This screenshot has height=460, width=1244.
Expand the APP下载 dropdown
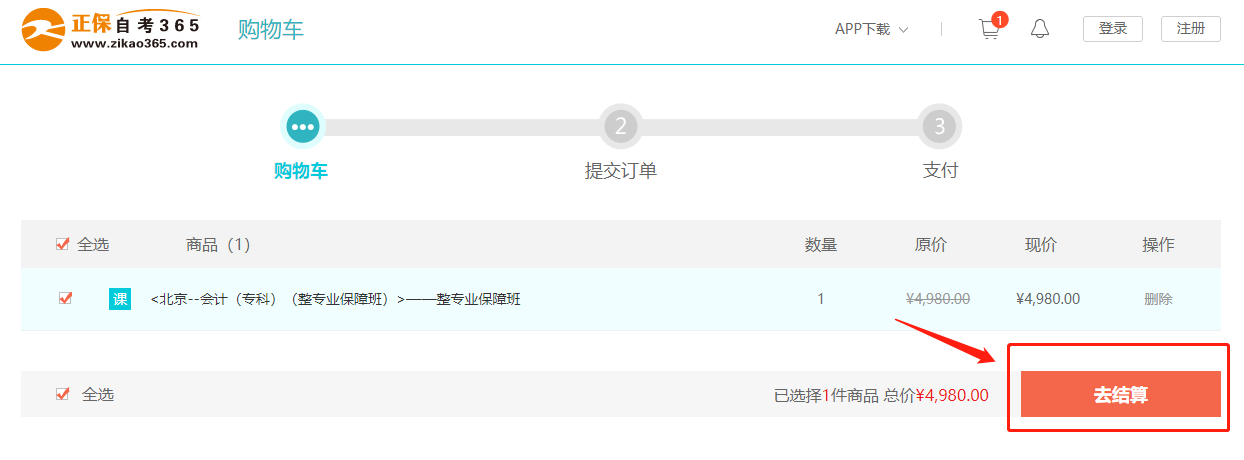coord(871,29)
